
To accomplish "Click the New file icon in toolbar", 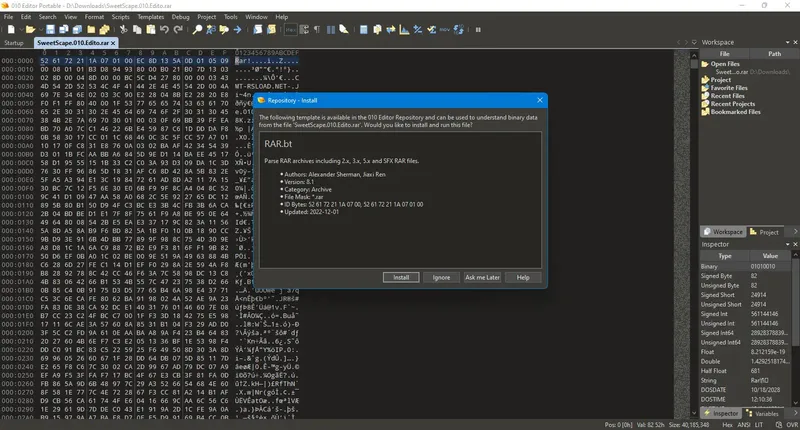I will (11, 30).
